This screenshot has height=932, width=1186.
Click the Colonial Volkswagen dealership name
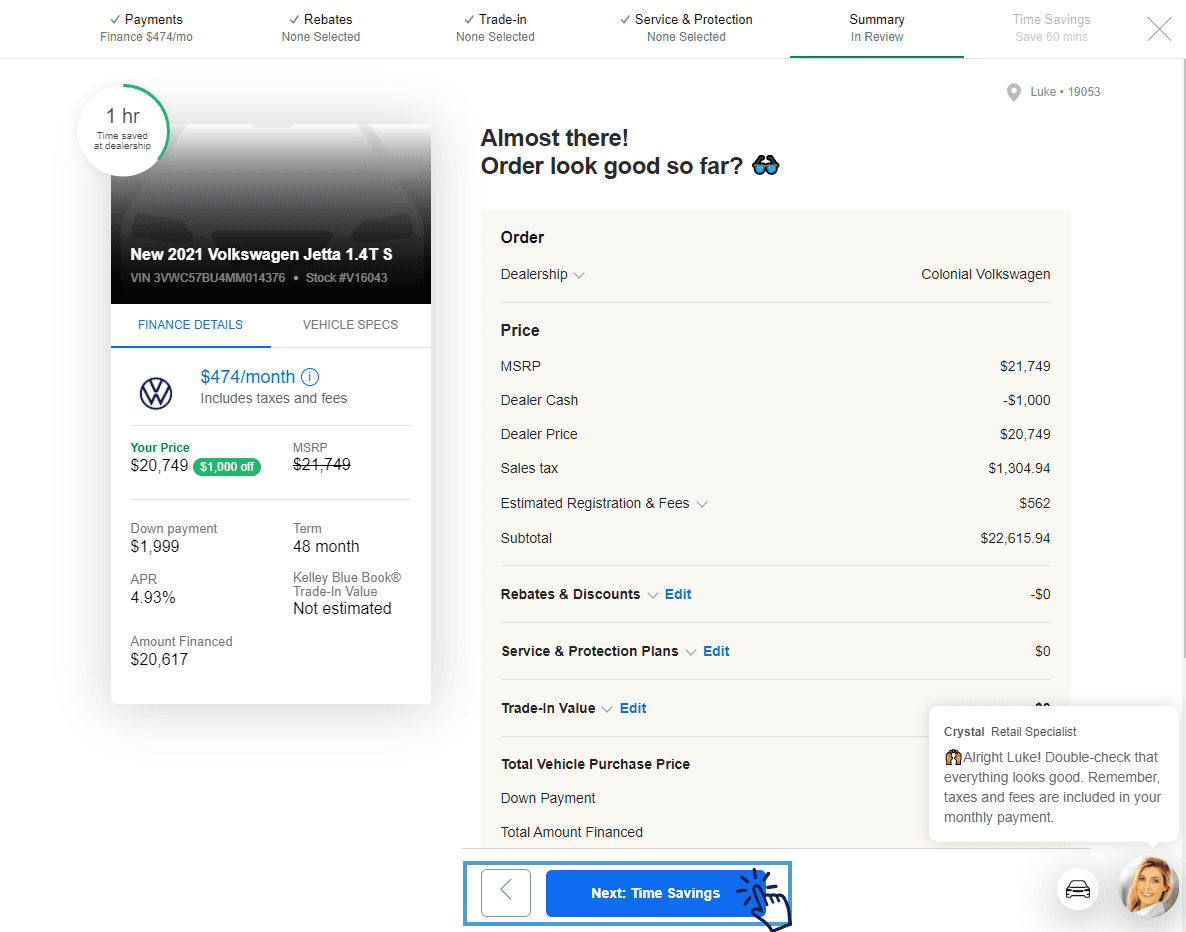pyautogui.click(x=985, y=274)
